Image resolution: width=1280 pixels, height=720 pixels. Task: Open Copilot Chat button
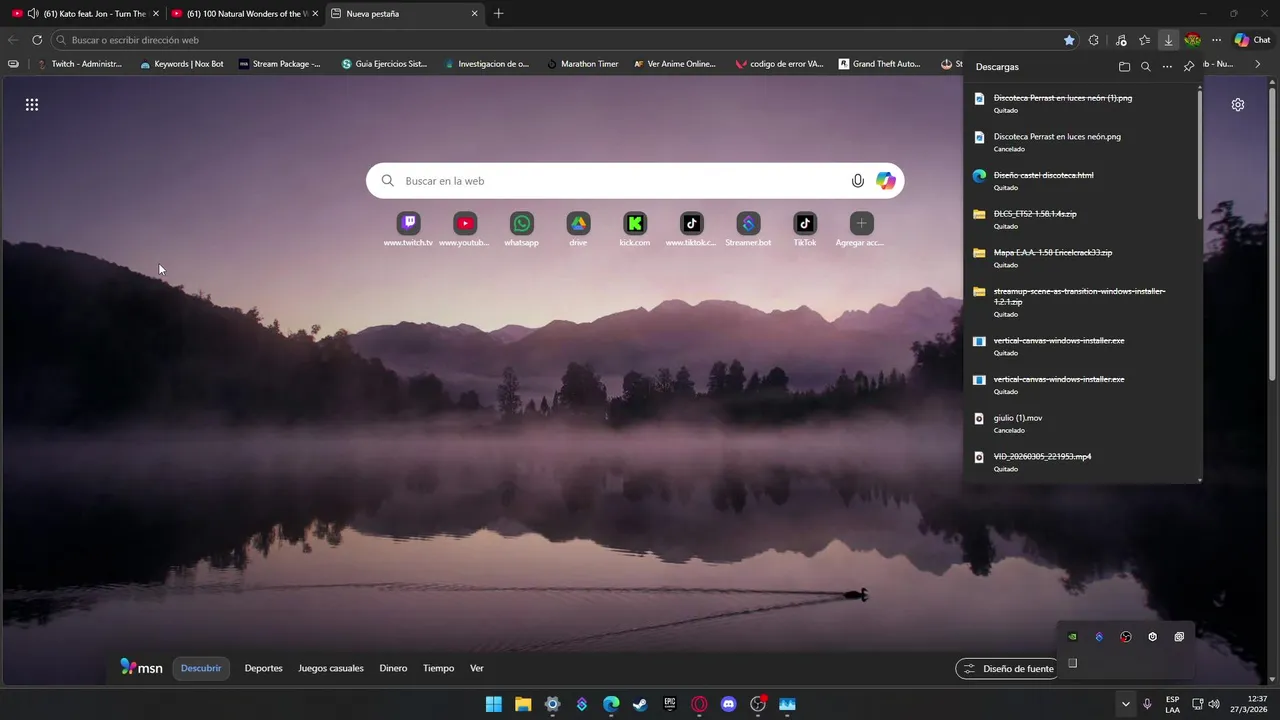point(1252,40)
